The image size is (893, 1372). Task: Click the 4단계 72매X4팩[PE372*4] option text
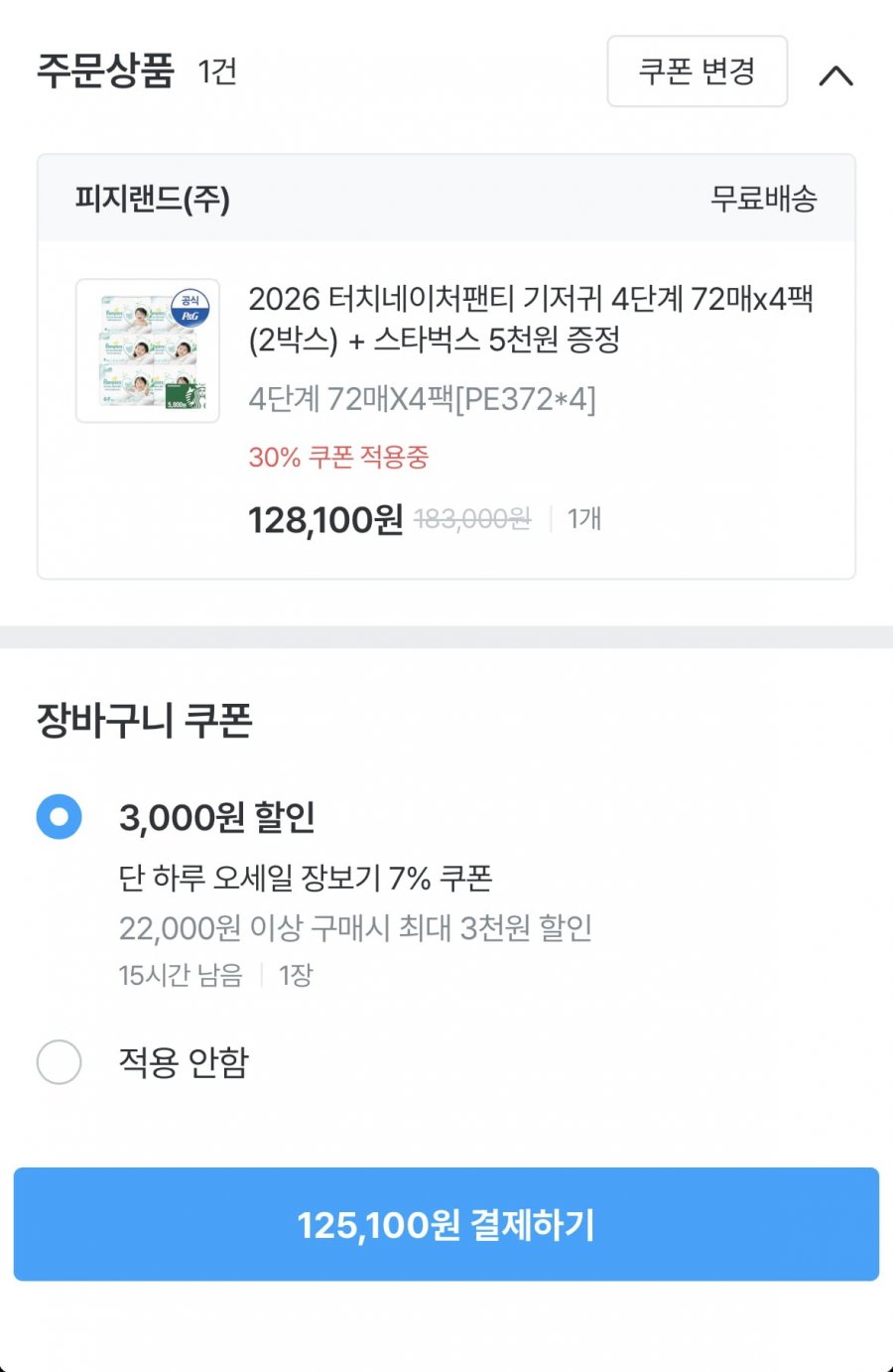click(x=422, y=399)
